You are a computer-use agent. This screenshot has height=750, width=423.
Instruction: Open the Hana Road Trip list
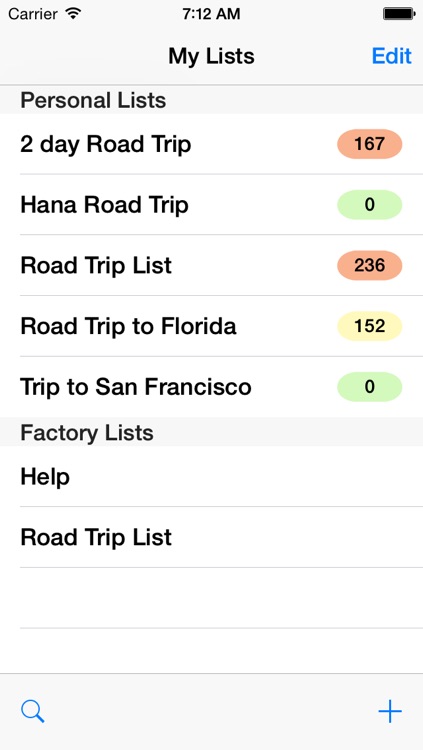coord(212,205)
